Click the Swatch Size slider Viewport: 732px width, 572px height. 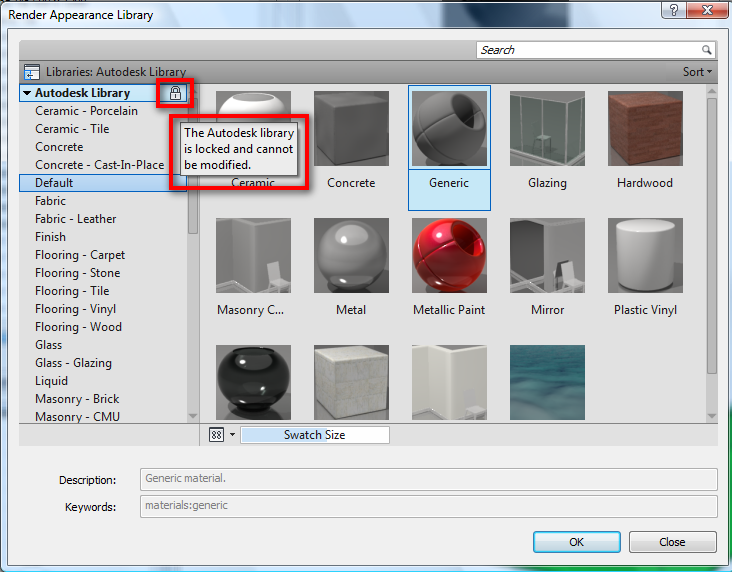coord(315,435)
